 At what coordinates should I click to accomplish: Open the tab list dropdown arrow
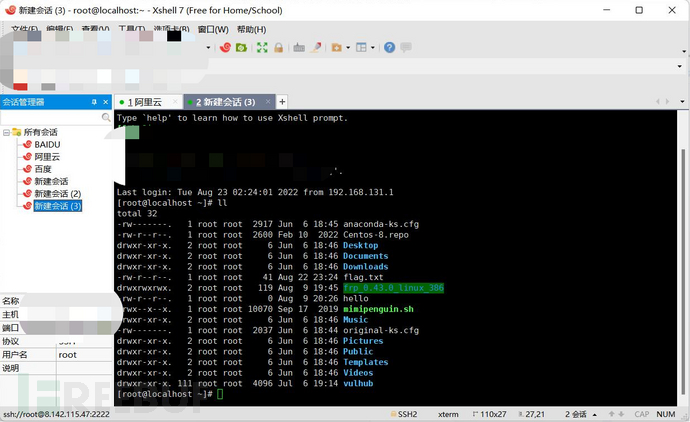point(683,102)
